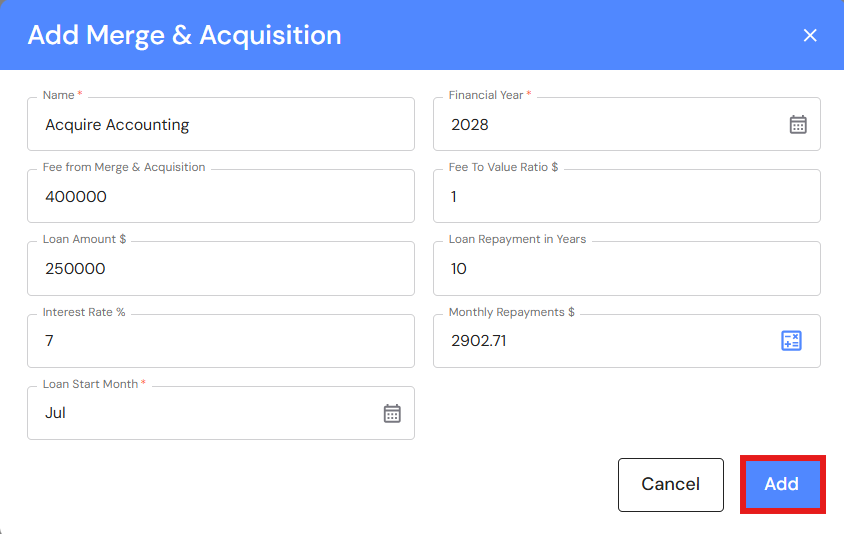The width and height of the screenshot is (844, 534).
Task: Focus the Name input field
Action: point(220,125)
